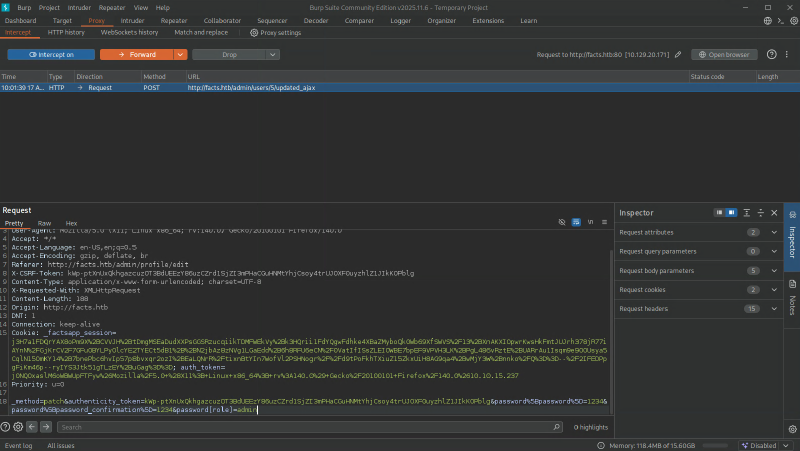The height and width of the screenshot is (451, 800).
Task: Click the Drop button
Action: tap(229, 55)
